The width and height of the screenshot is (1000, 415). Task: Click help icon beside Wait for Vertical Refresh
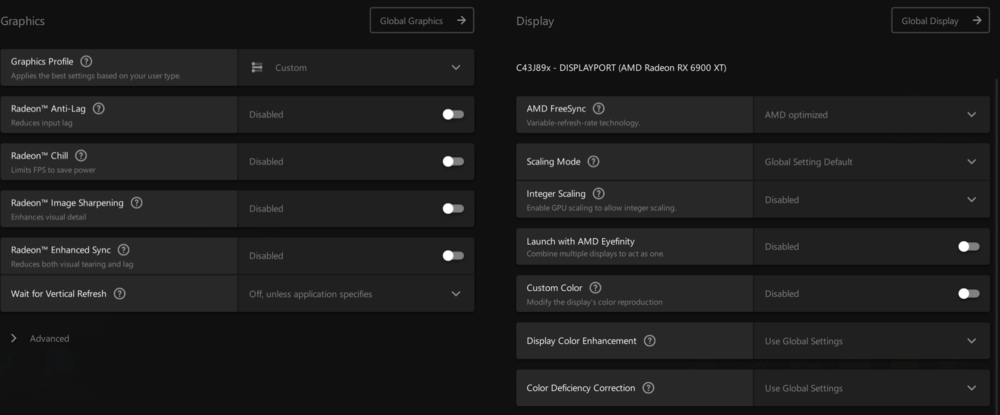(120, 294)
